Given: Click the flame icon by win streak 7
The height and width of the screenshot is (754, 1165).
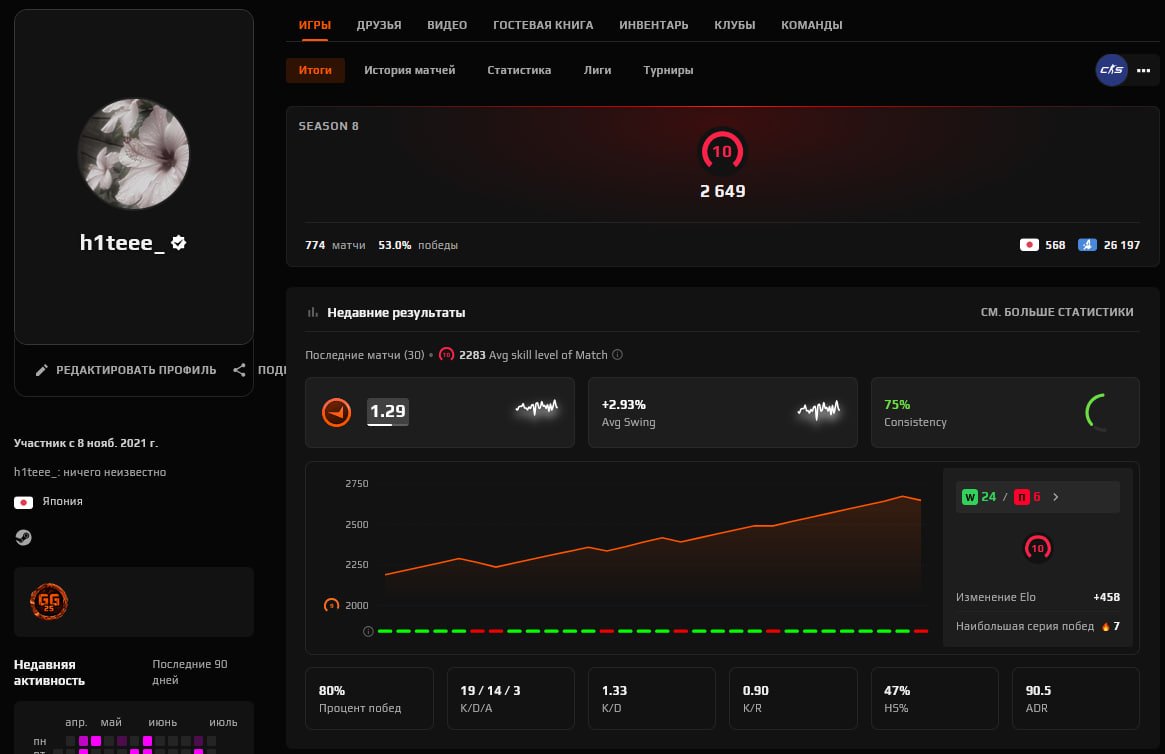Looking at the screenshot, I should [x=1106, y=626].
